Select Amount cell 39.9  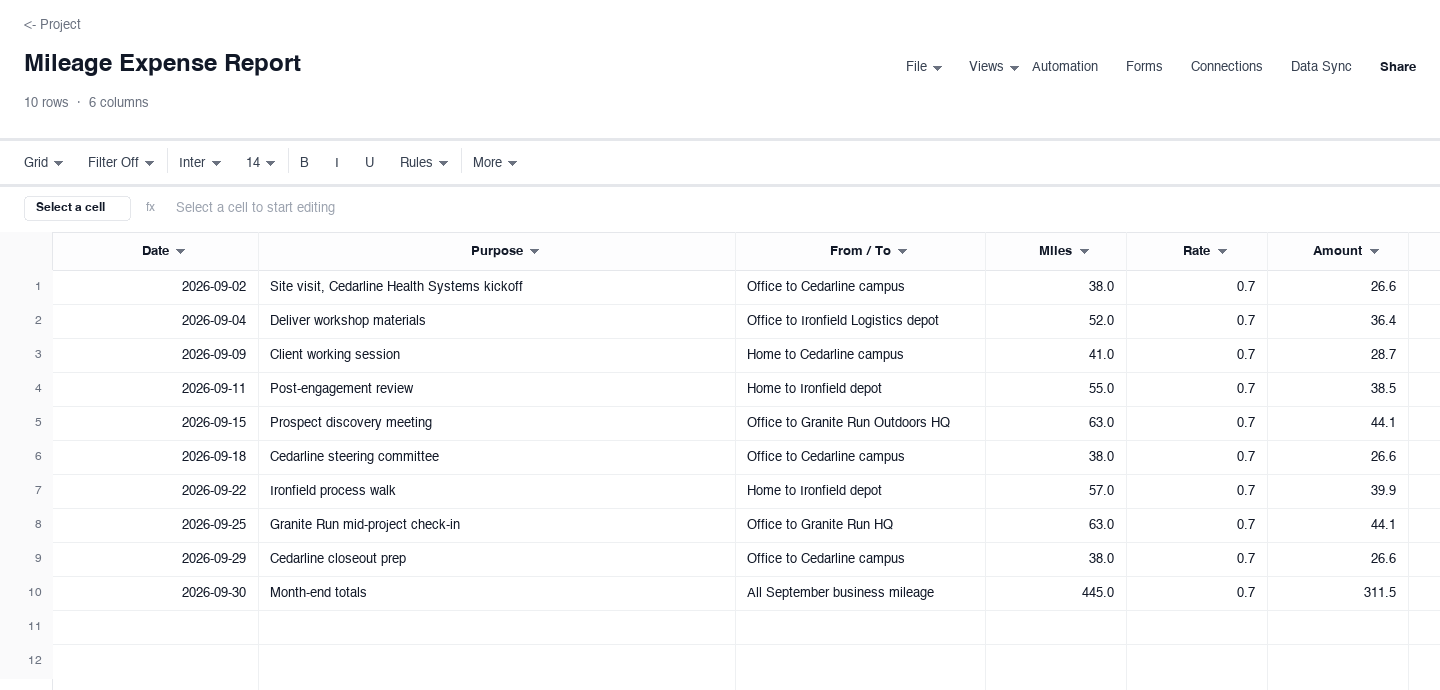click(x=1338, y=492)
